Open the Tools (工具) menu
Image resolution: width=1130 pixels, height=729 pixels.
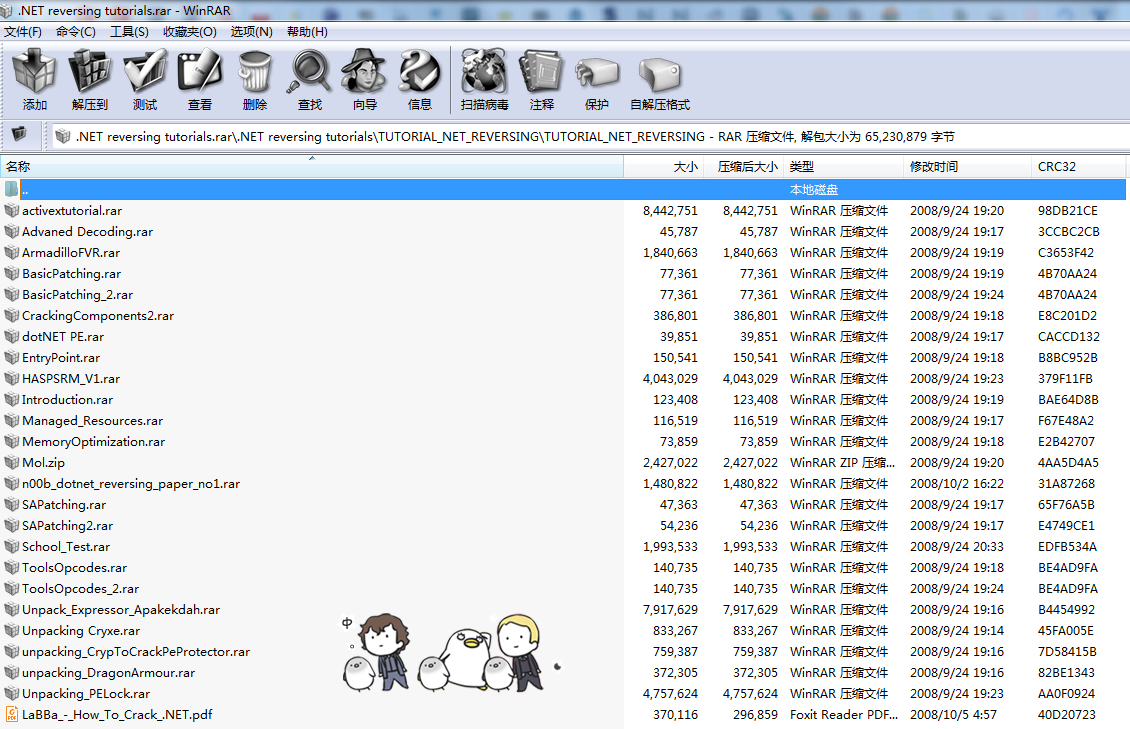tap(129, 32)
